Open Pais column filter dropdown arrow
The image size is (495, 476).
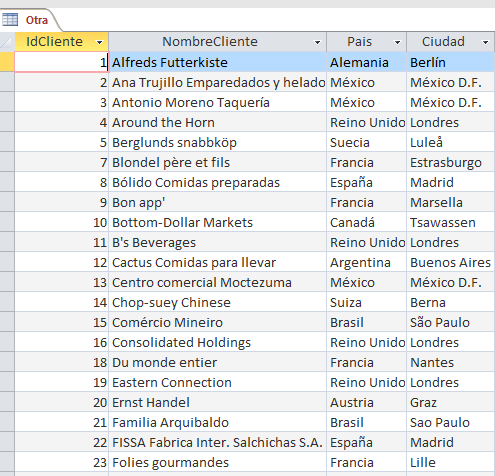click(397, 42)
